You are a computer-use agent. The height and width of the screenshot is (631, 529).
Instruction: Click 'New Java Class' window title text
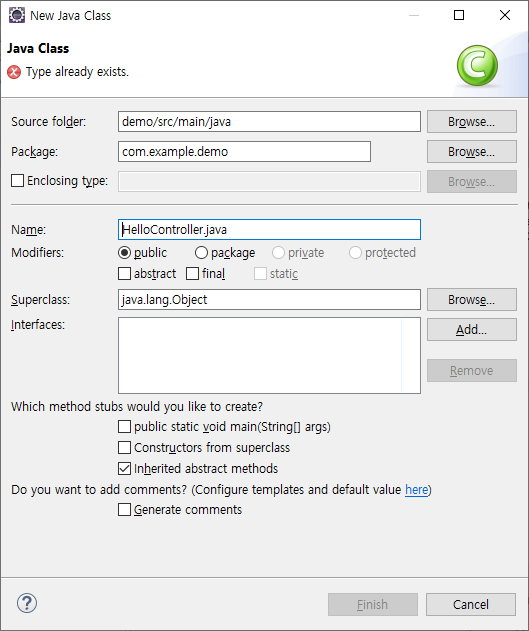coord(70,15)
